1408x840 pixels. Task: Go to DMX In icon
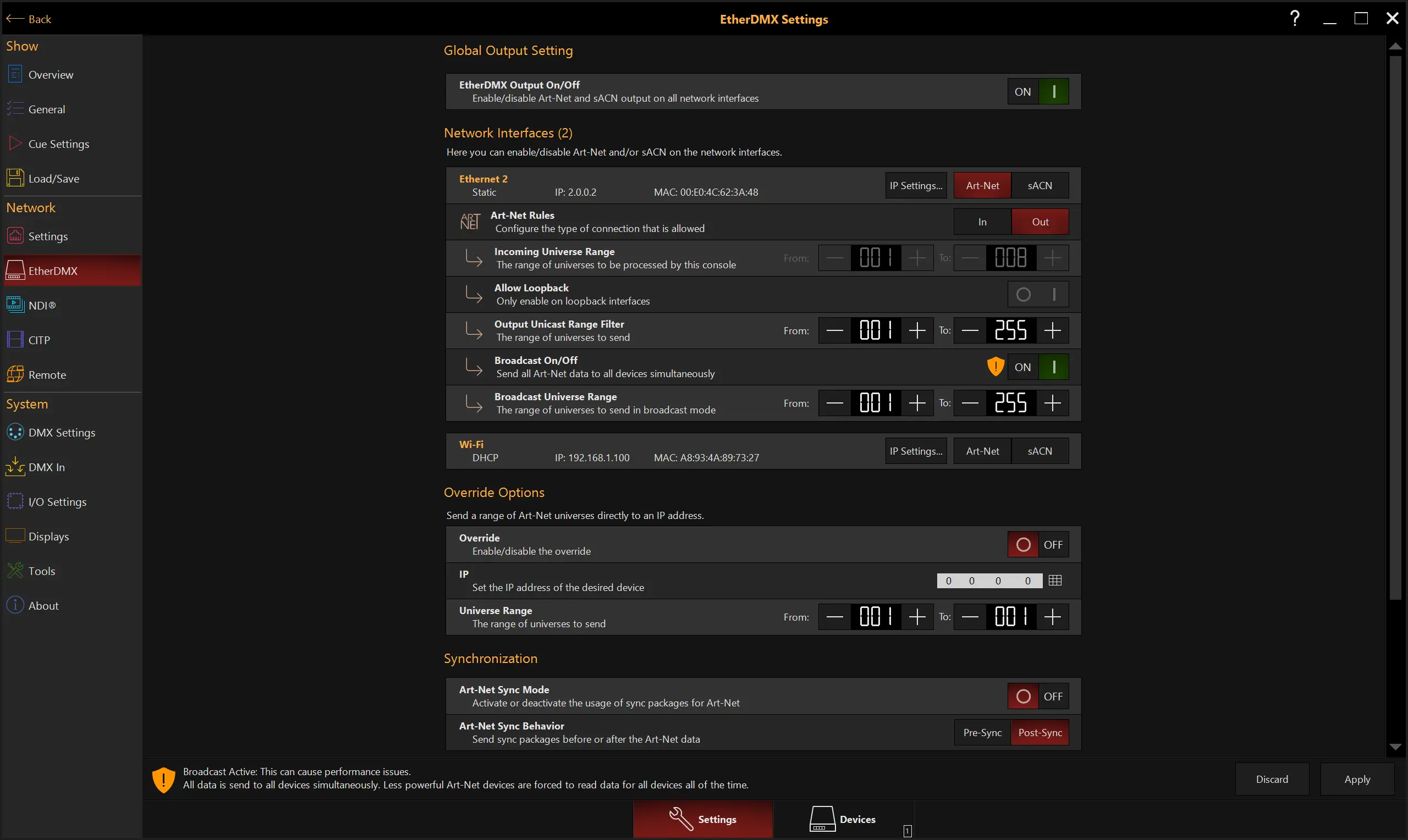[x=15, y=466]
